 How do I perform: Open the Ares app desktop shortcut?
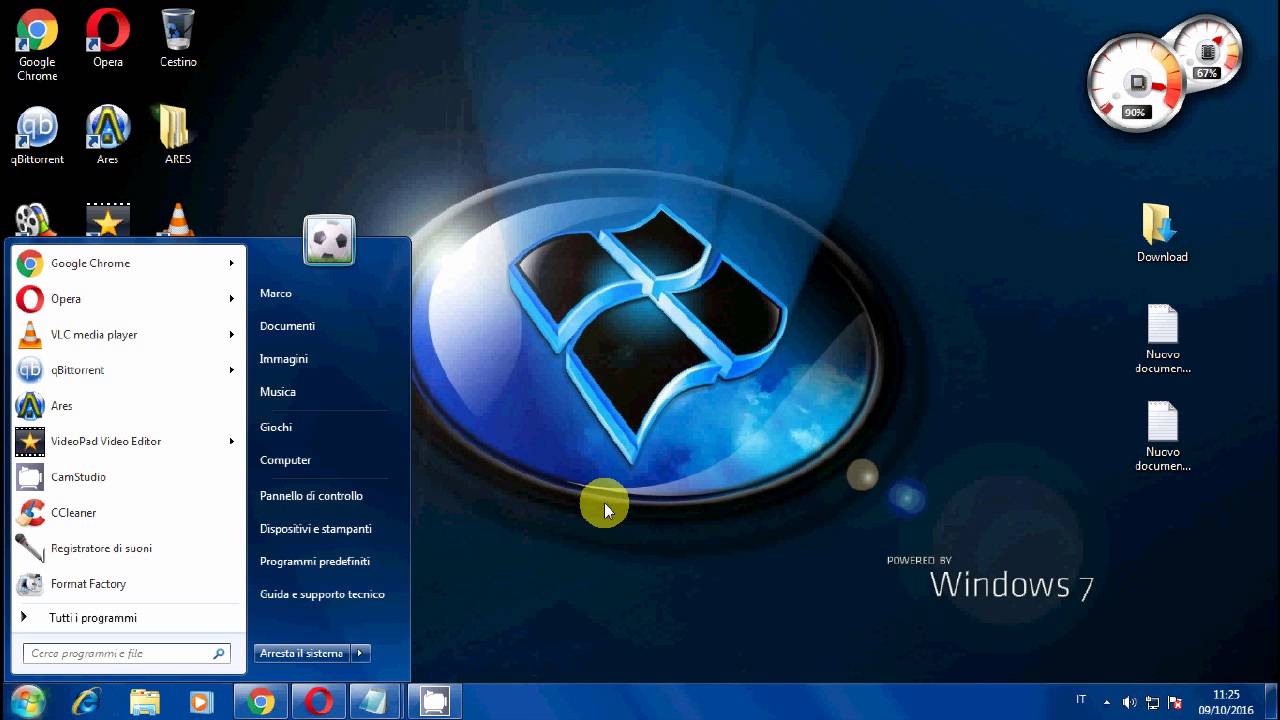(108, 135)
